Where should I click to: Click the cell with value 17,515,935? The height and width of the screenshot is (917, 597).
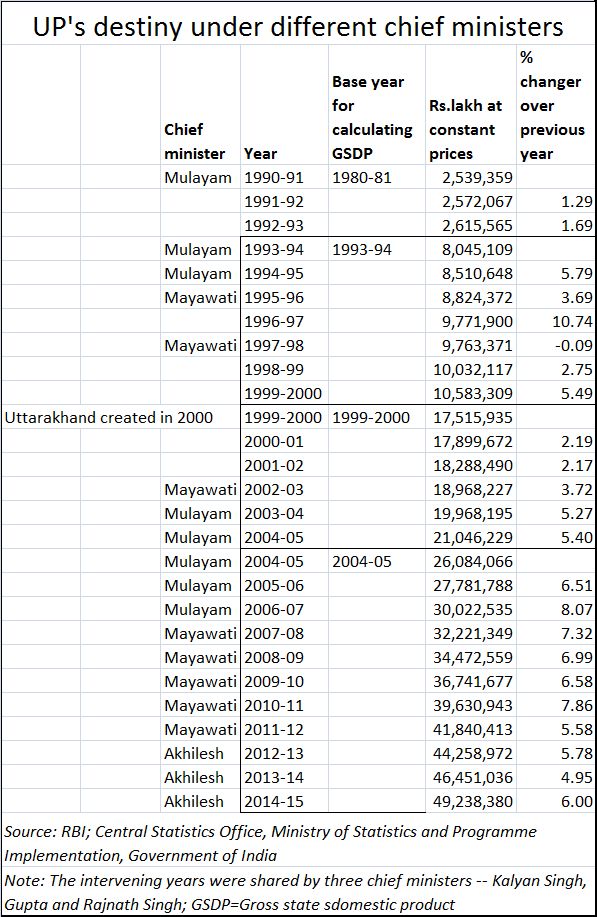pos(472,418)
